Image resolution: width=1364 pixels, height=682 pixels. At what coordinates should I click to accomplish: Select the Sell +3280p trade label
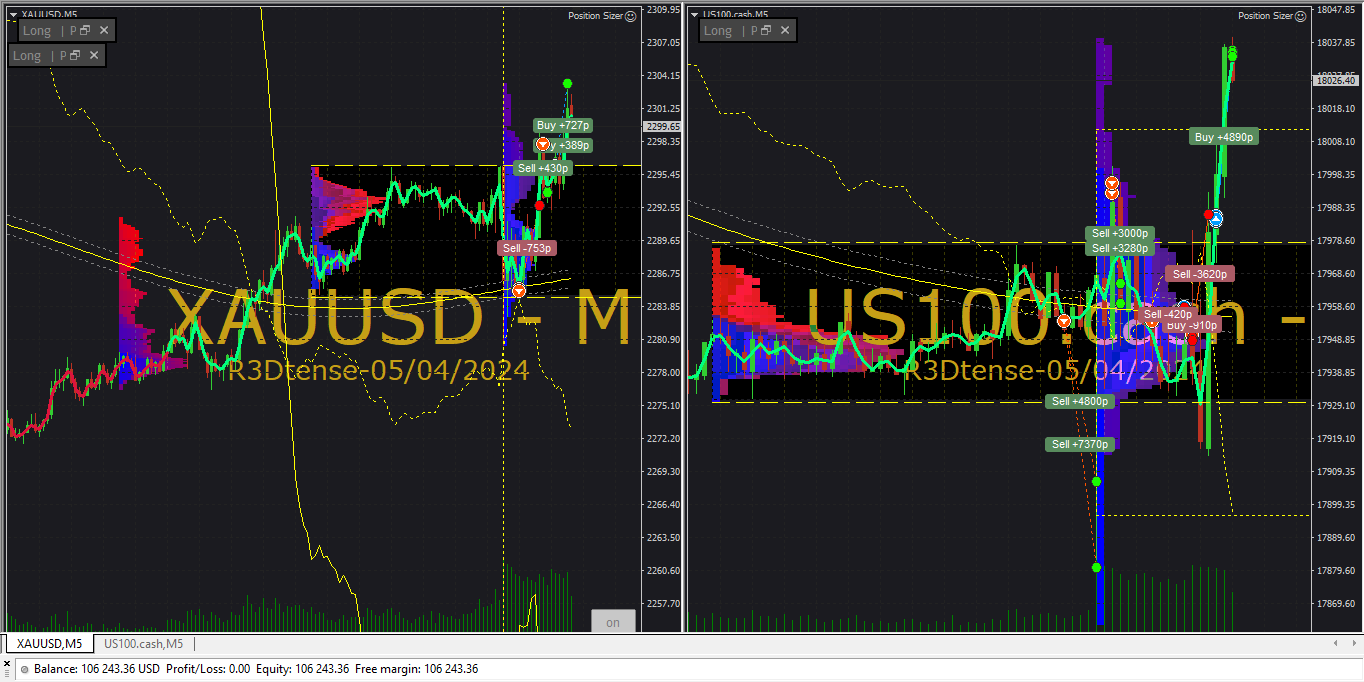[1120, 248]
